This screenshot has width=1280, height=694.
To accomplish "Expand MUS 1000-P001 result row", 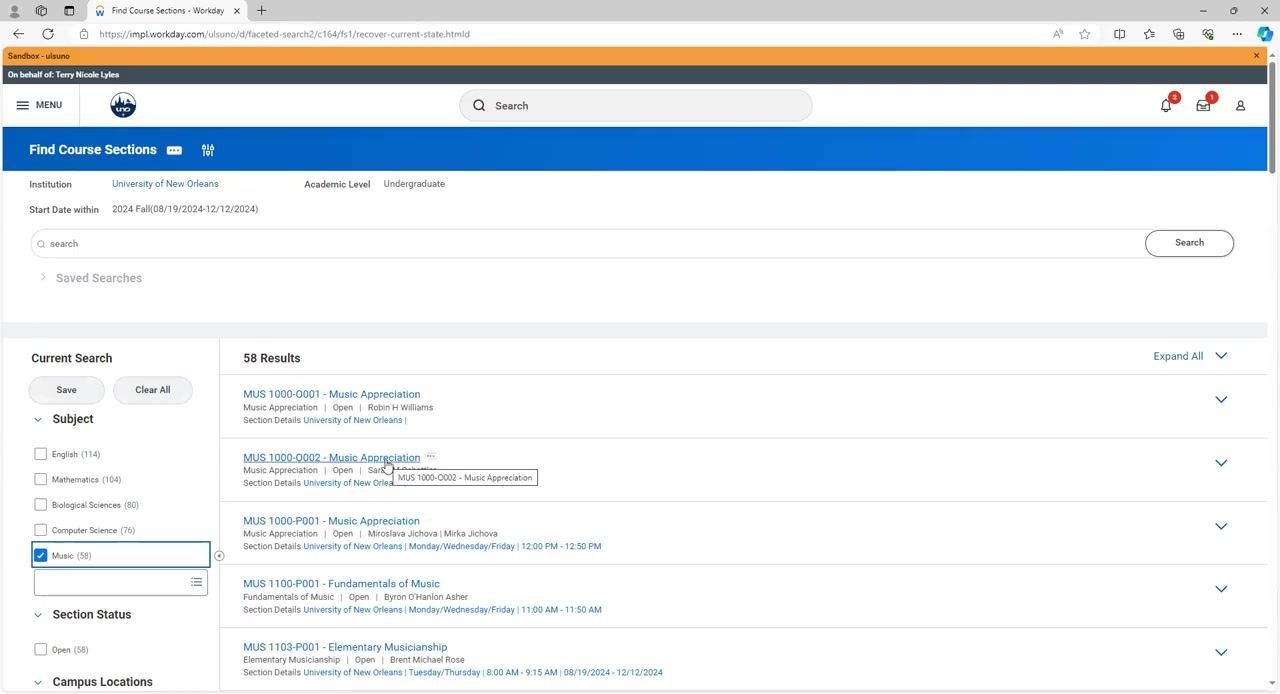I will click(1221, 526).
